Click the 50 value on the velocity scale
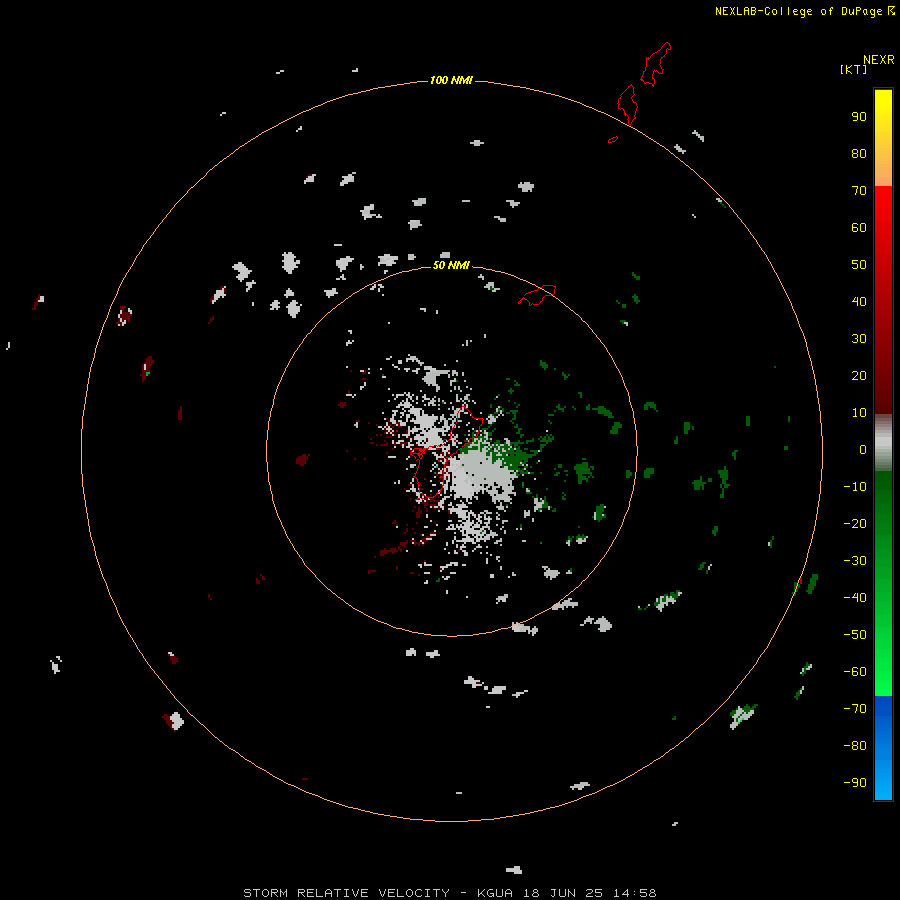 pos(859,265)
